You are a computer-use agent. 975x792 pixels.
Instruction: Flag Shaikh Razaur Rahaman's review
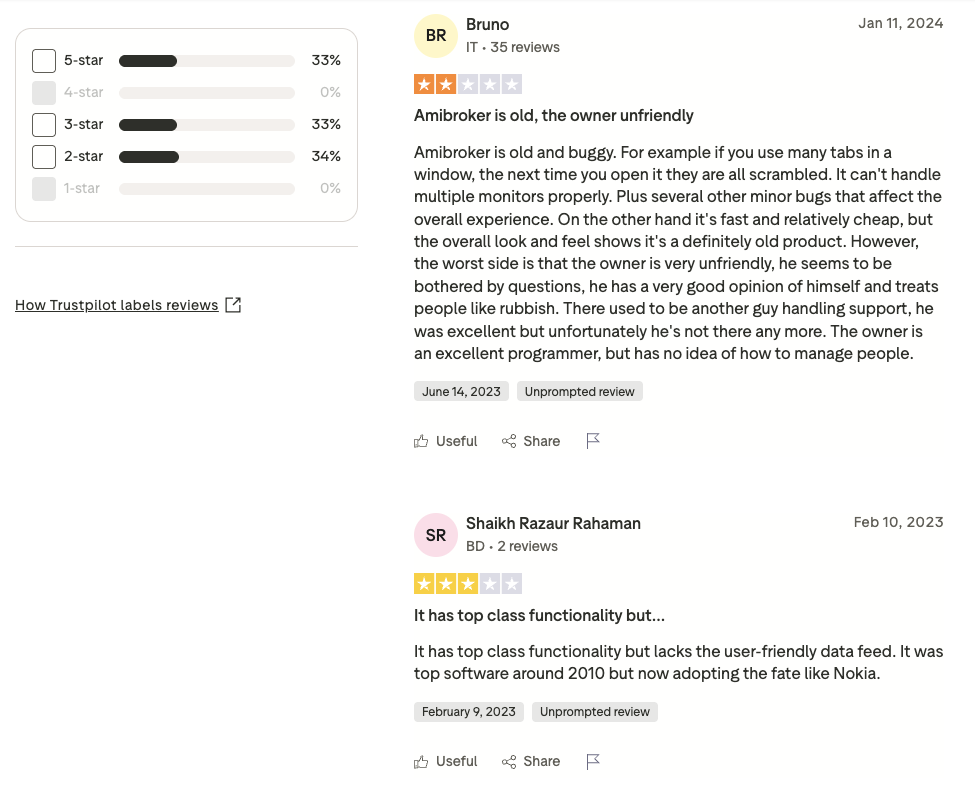[593, 761]
